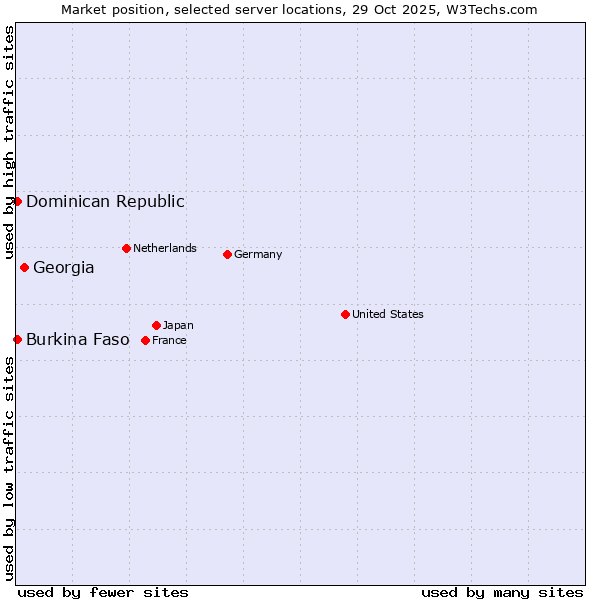Viewport: 600px width, 600px height.
Task: Click the Netherlands red data point
Action: (126, 248)
